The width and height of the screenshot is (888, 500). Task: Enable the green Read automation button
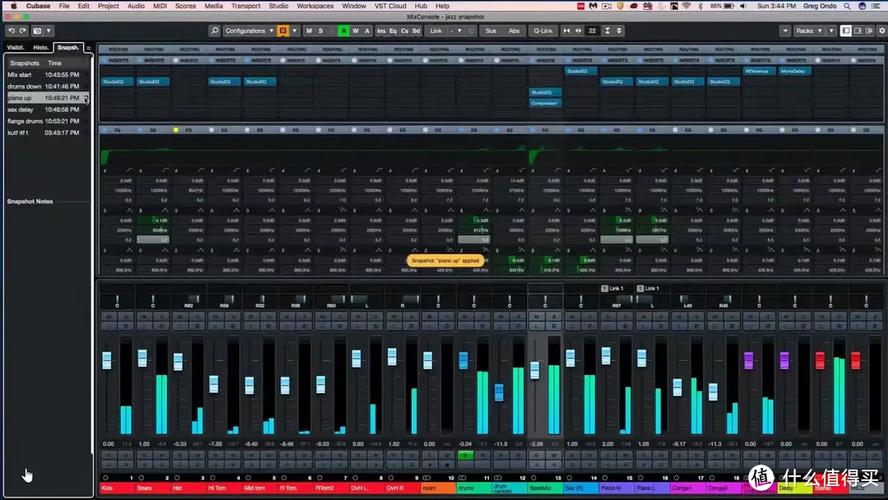point(343,31)
